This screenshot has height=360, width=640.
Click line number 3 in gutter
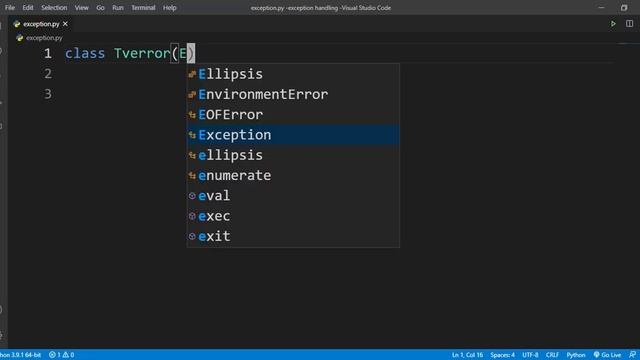point(48,94)
